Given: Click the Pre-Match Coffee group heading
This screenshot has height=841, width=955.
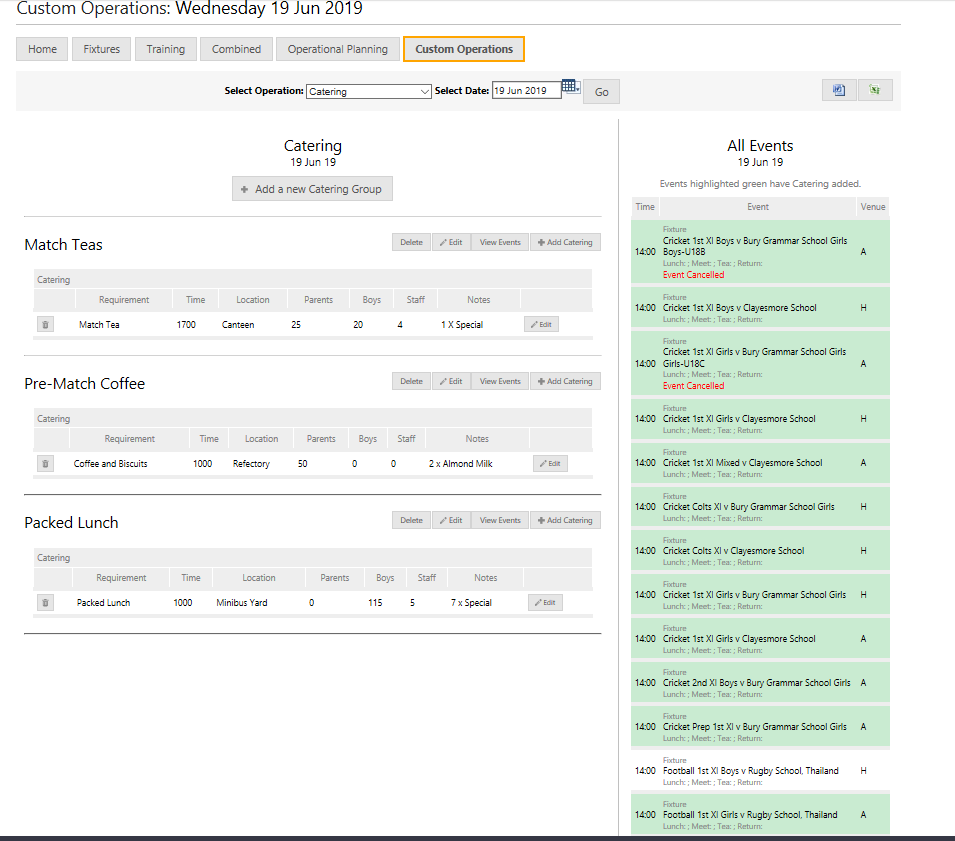Looking at the screenshot, I should 85,384.
